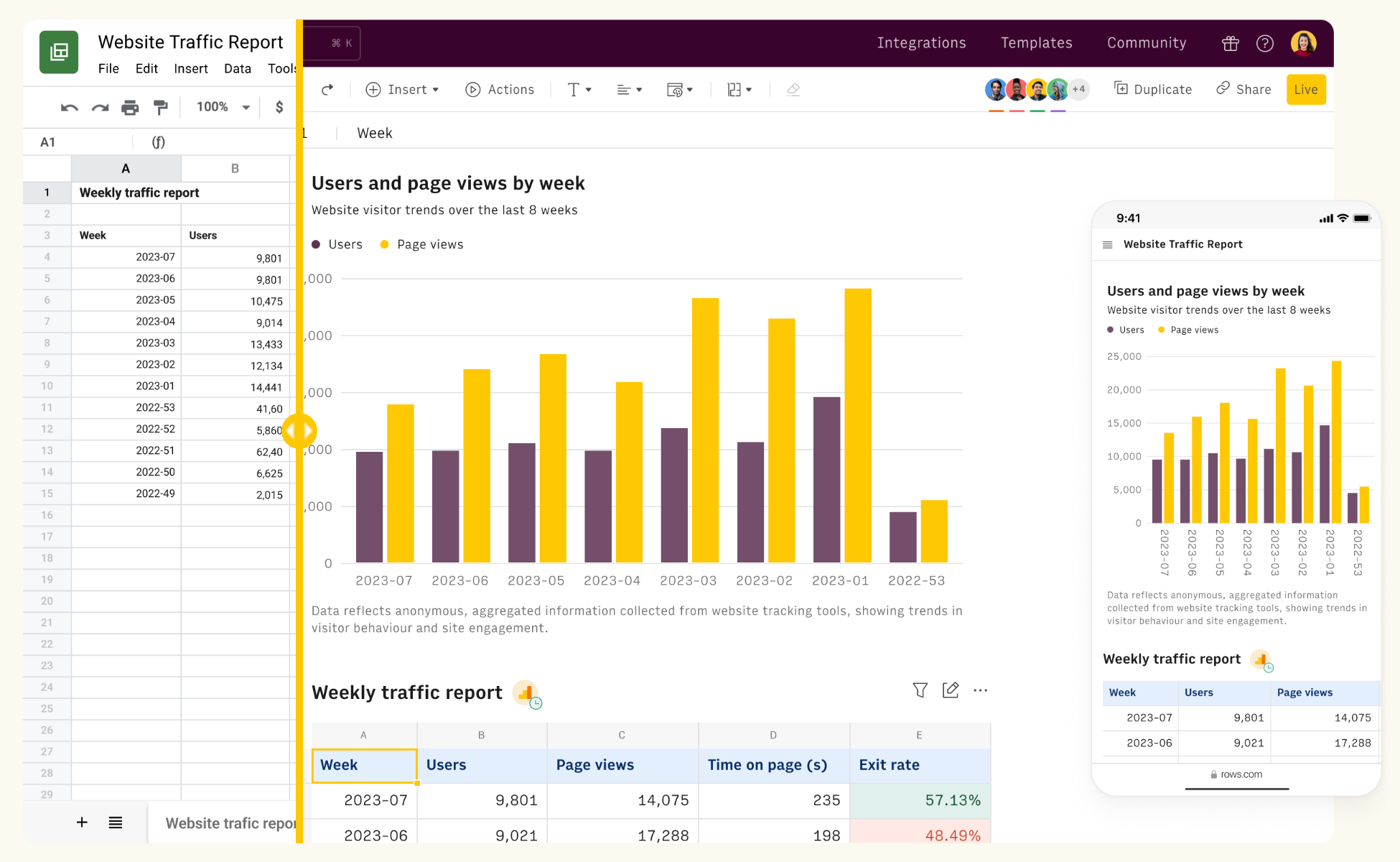Click the yellow comparison slider handle
The width and height of the screenshot is (1400, 862).
[x=299, y=431]
